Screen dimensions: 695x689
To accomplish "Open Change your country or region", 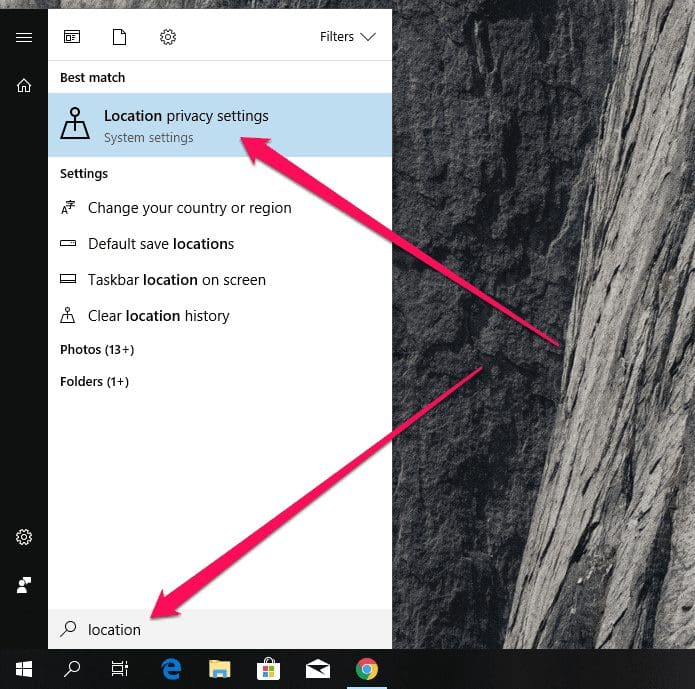I will tap(220, 208).
